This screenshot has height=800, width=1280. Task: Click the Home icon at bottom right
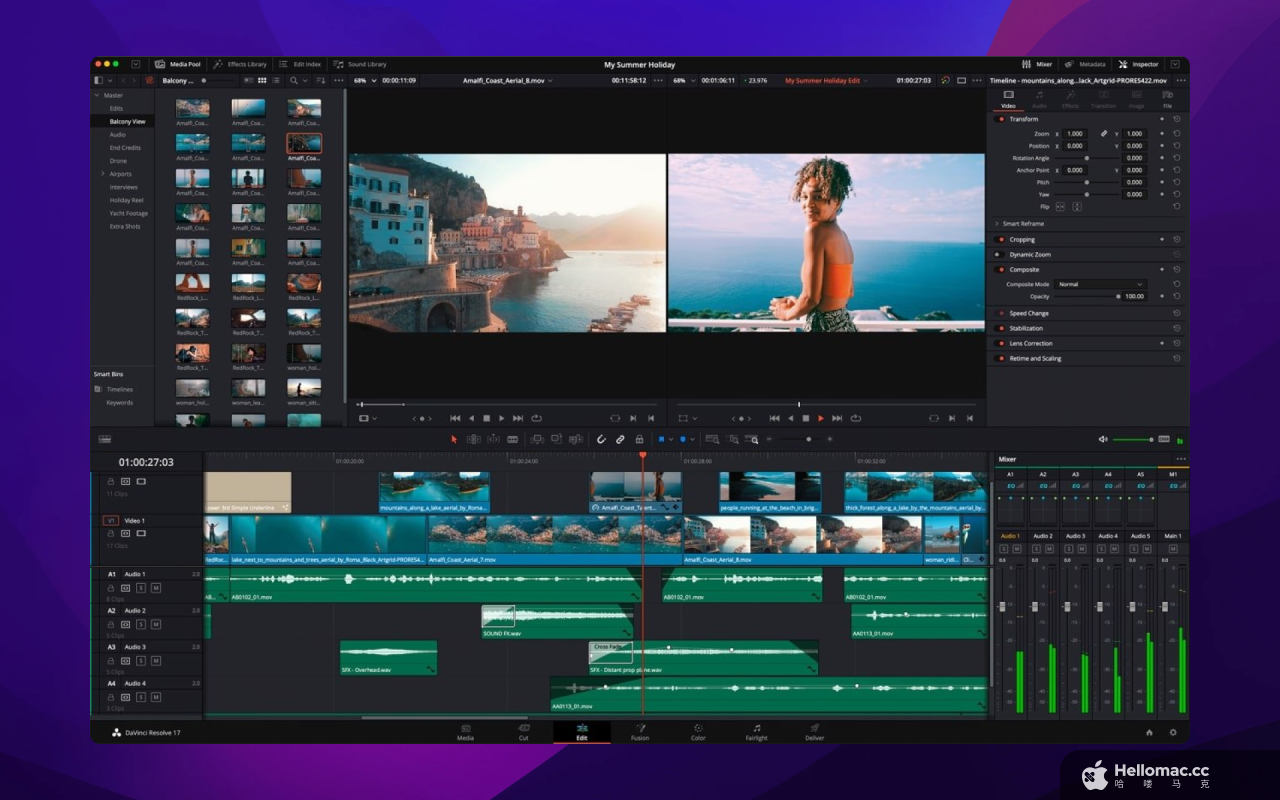tap(1149, 732)
